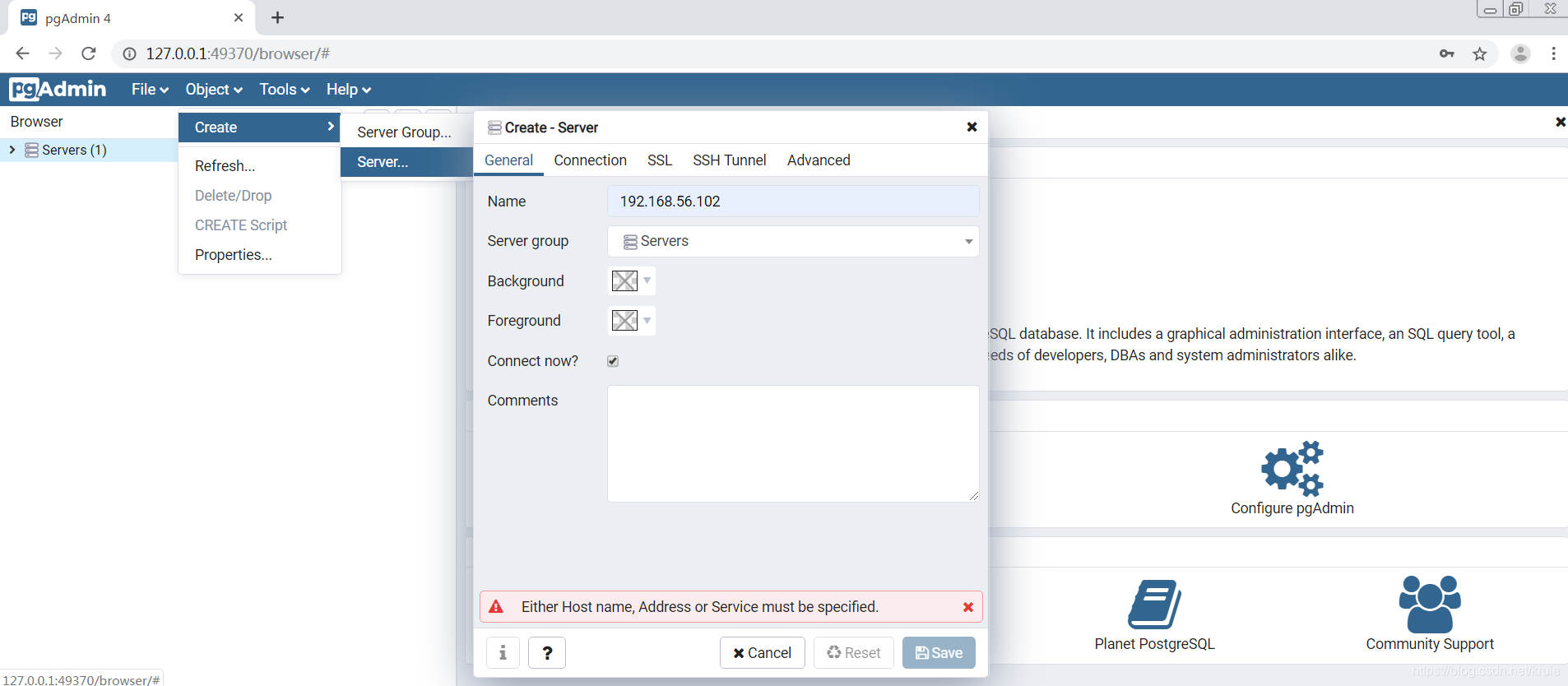1568x686 pixels.
Task: Open the Planet PostgreSQL link
Action: 1154,644
